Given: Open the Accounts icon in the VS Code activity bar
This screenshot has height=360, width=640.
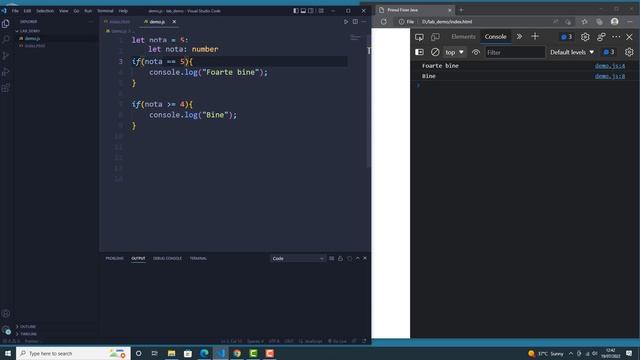Looking at the screenshot, I should pyautogui.click(x=6, y=313).
